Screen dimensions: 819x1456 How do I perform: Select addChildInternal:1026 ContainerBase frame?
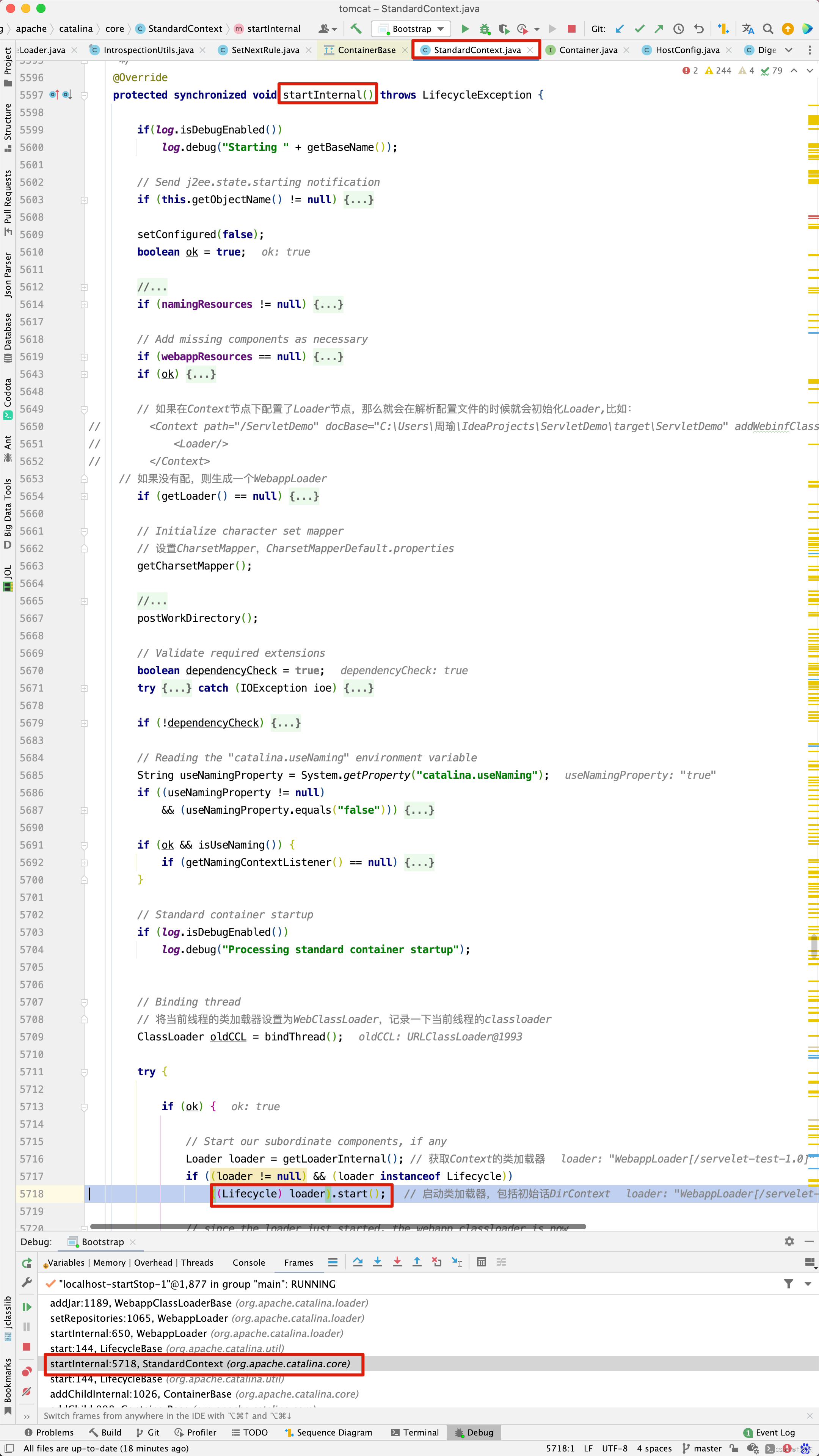pos(204,1394)
